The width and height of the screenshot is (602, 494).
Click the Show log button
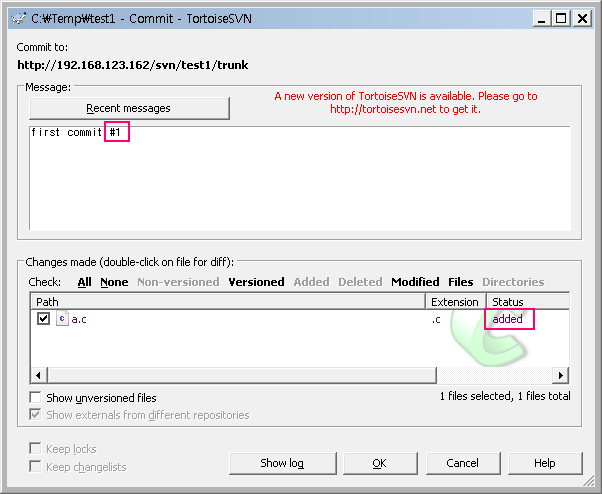[x=282, y=463]
